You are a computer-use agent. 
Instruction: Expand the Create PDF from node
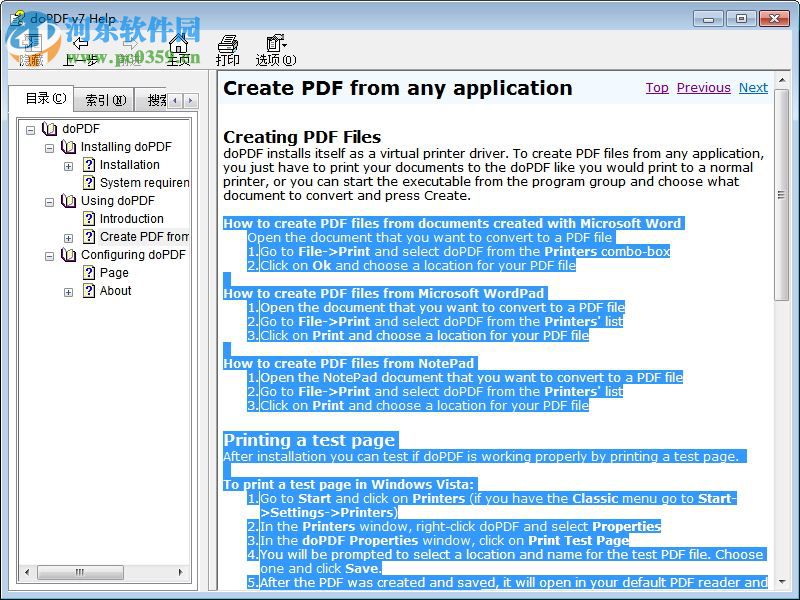tap(67, 237)
